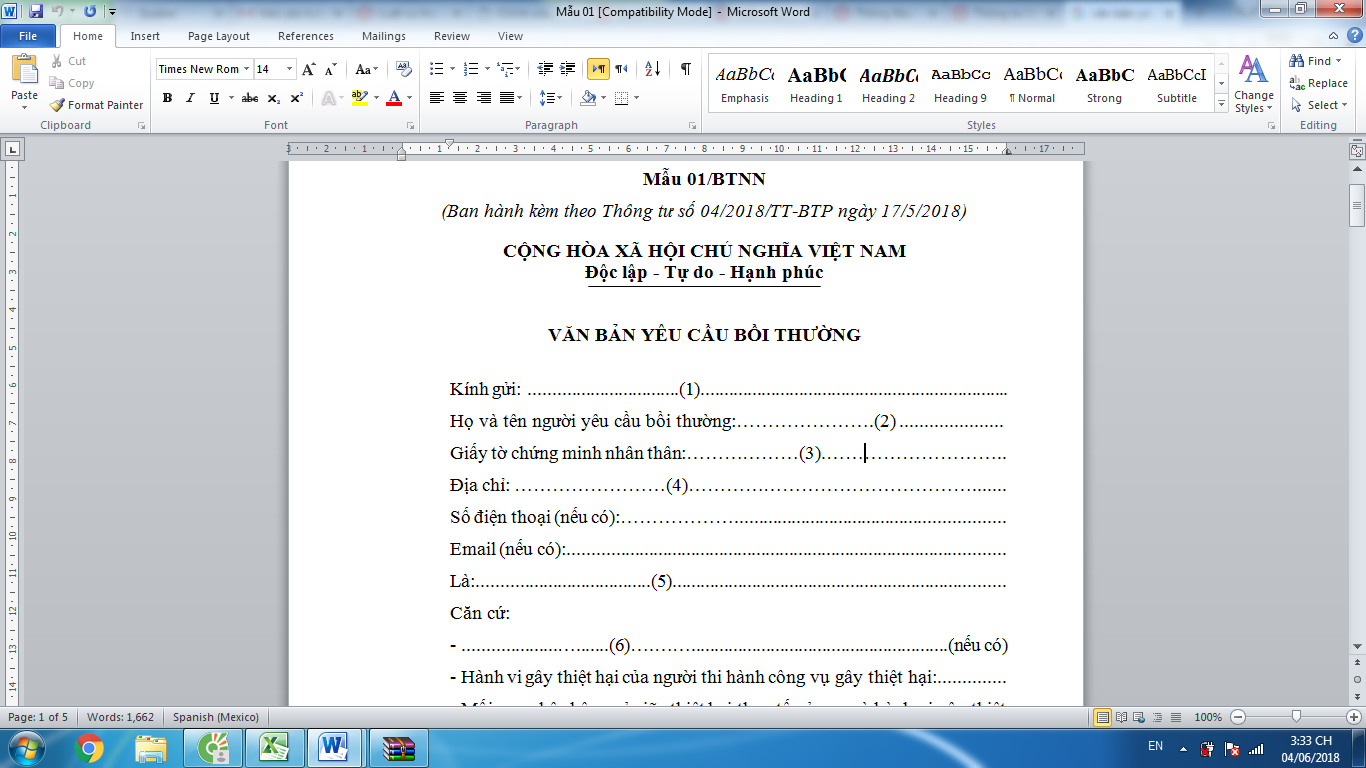Switch to Print Layout view
This screenshot has height=768, width=1366.
[x=1103, y=717]
